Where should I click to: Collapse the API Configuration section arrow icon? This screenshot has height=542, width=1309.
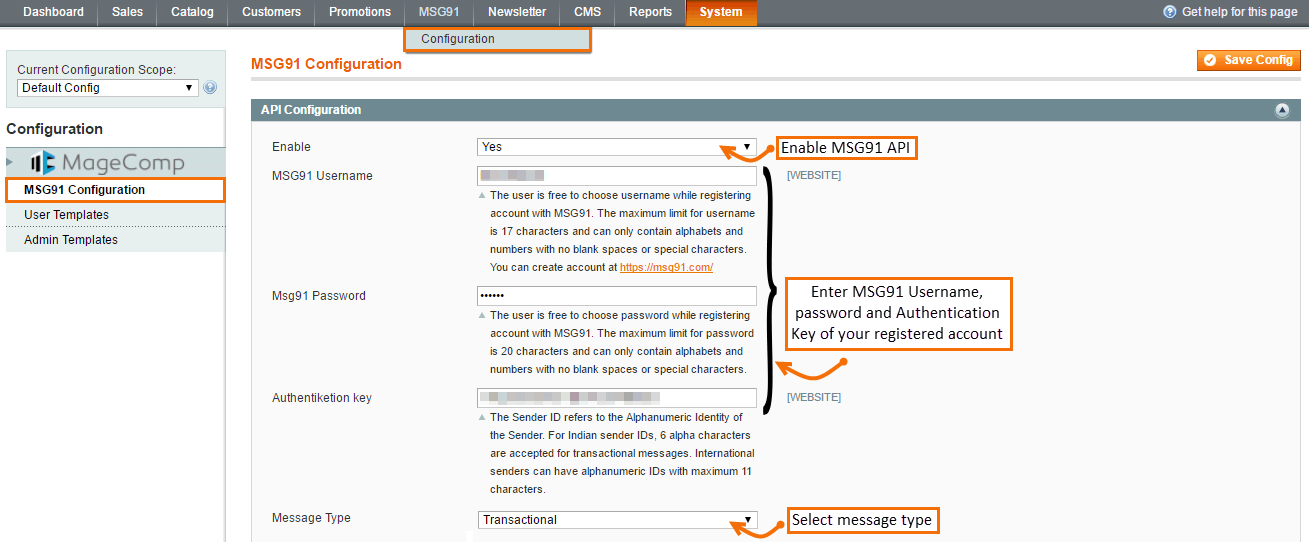click(1282, 111)
